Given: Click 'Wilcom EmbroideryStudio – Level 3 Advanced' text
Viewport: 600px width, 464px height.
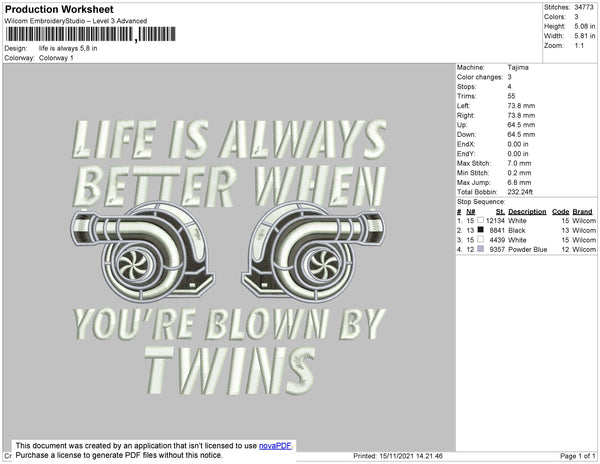Looking at the screenshot, I should point(76,21).
